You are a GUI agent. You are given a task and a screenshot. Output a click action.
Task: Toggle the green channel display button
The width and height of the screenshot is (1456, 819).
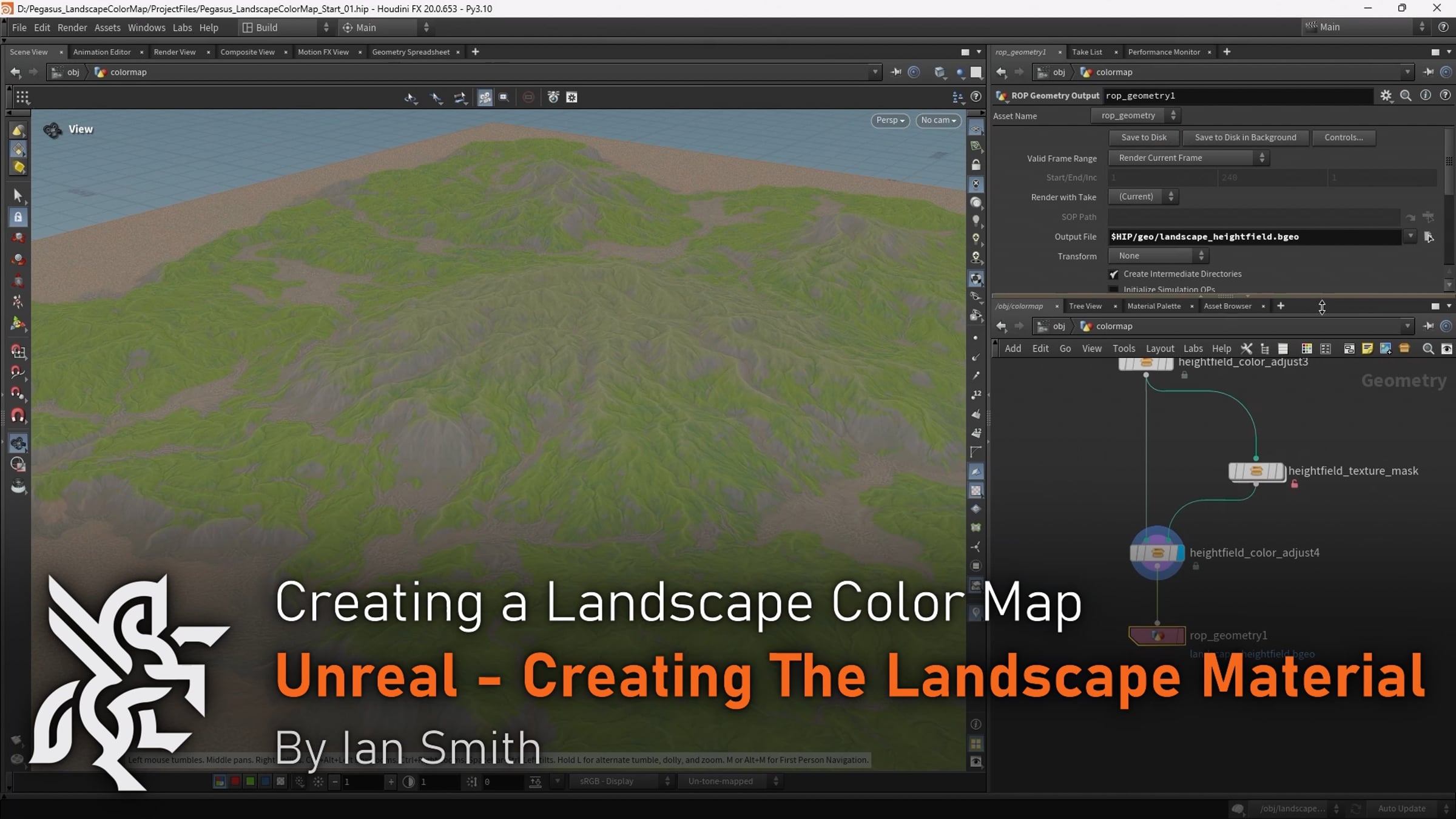[250, 781]
